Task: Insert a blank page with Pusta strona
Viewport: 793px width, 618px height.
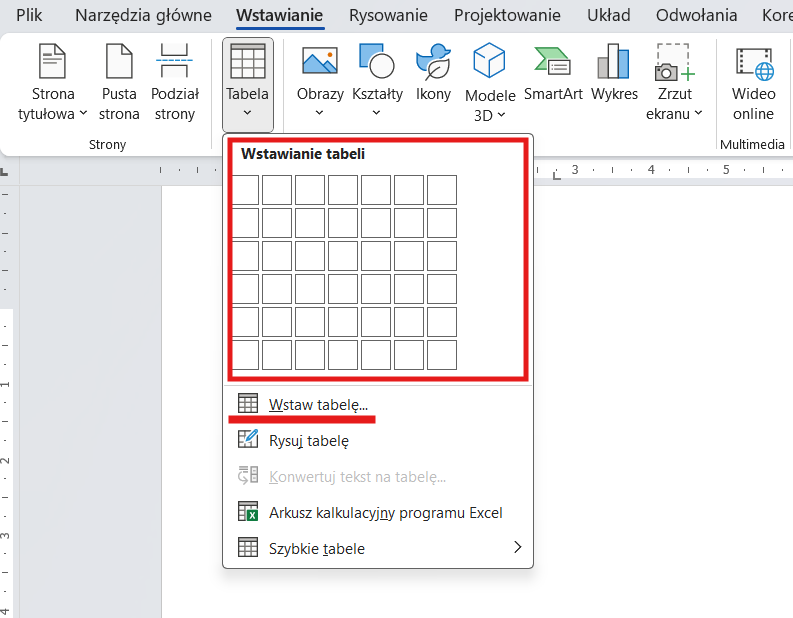Action: (119, 63)
